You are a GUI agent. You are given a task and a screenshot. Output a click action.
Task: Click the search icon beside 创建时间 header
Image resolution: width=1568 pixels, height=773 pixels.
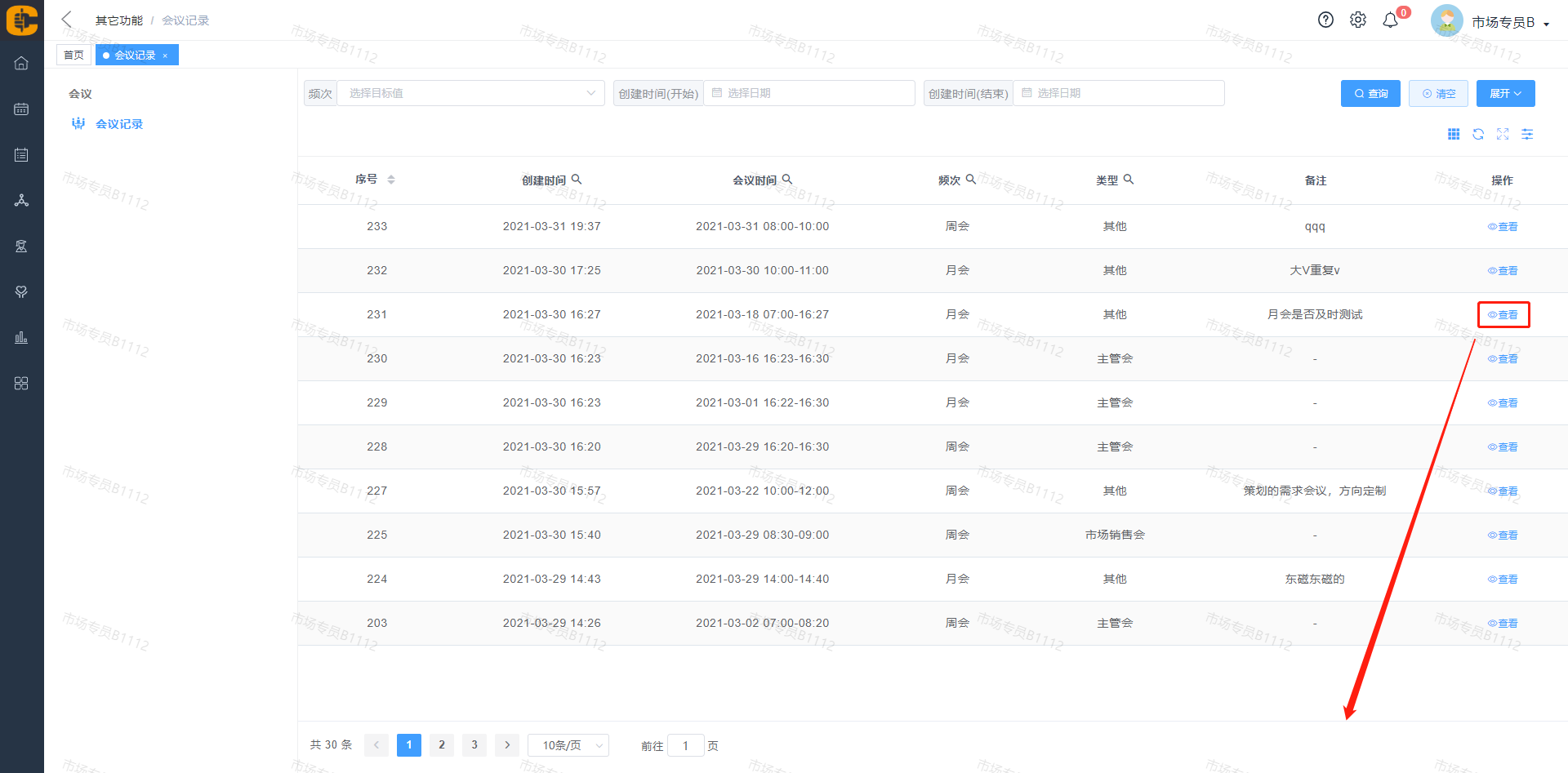[x=577, y=180]
